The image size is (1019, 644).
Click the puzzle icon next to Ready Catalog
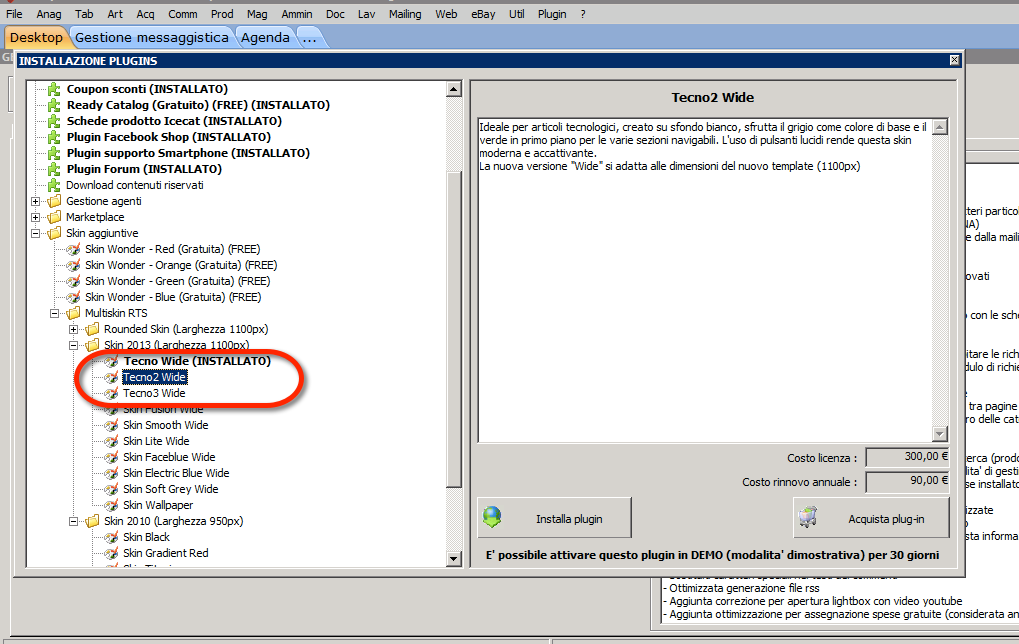tap(54, 105)
